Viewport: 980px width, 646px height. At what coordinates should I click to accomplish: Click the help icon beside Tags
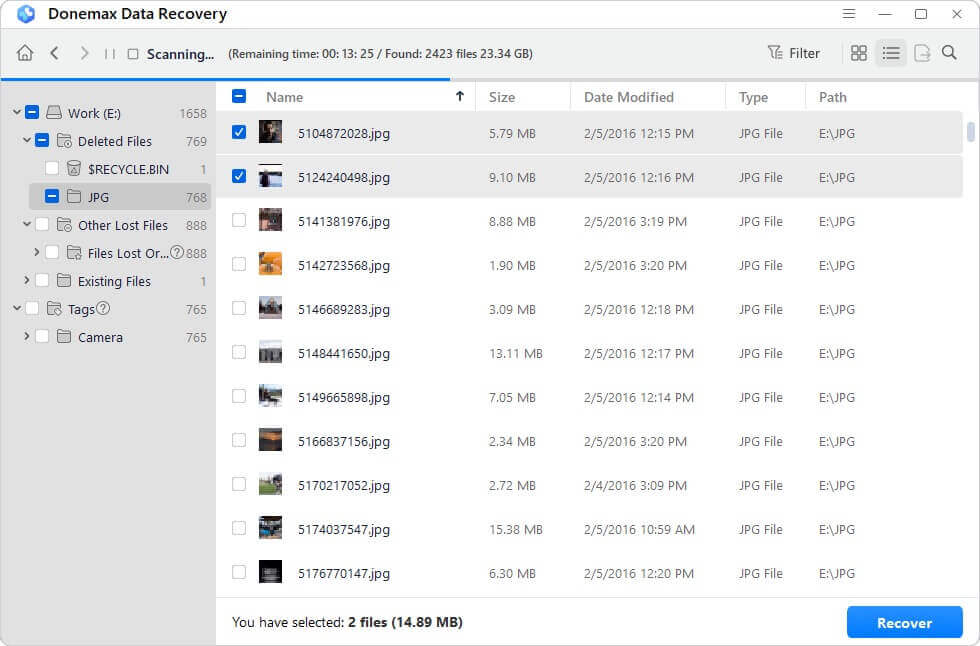[x=103, y=309]
